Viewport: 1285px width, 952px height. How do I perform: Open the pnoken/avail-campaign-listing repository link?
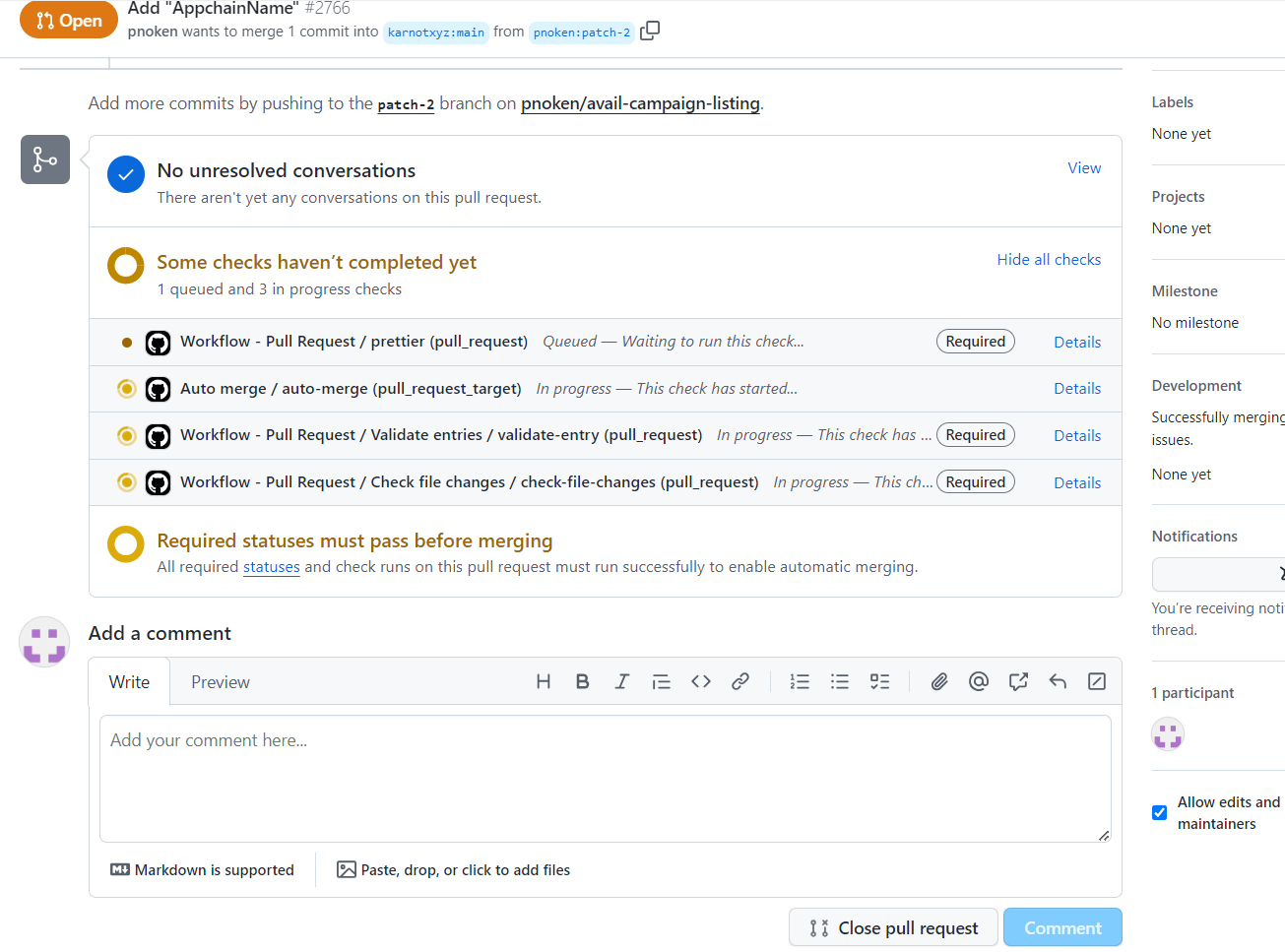click(x=640, y=103)
